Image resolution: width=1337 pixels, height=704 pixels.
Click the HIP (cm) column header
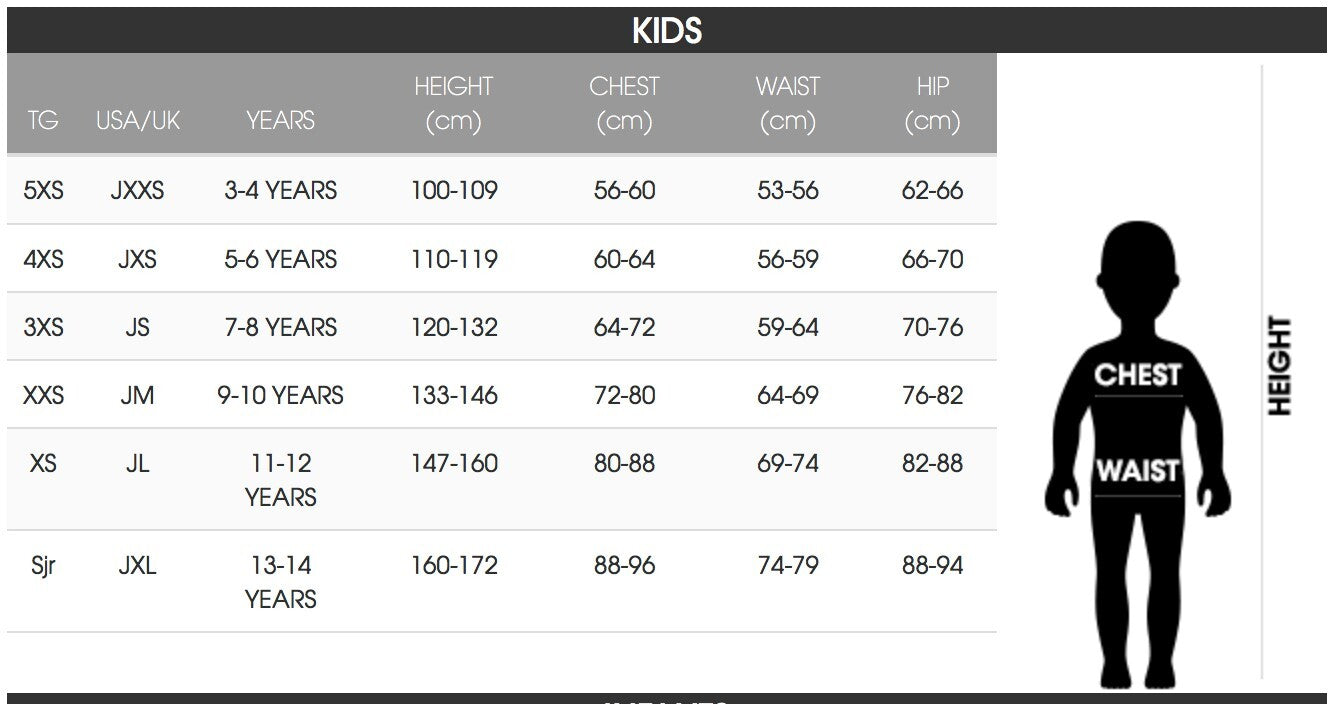point(932,104)
